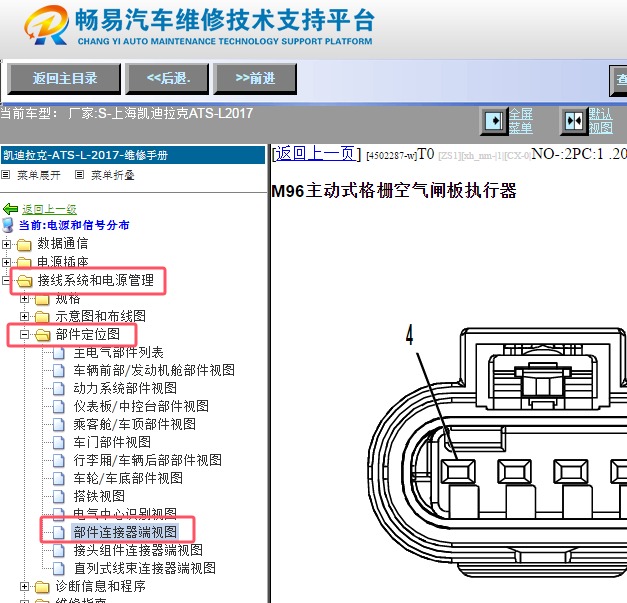627x603 pixels.
Task: Collapse the 接线系统和电源管理 node
Action: (x=6, y=280)
